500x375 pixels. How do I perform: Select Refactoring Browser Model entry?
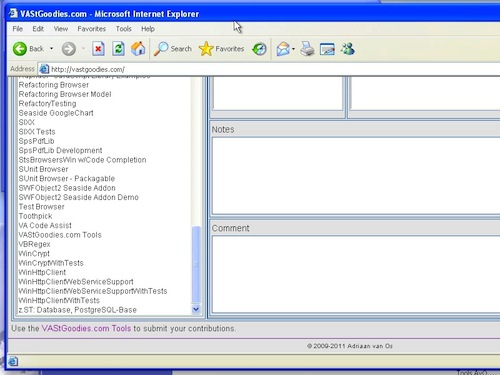click(x=65, y=94)
